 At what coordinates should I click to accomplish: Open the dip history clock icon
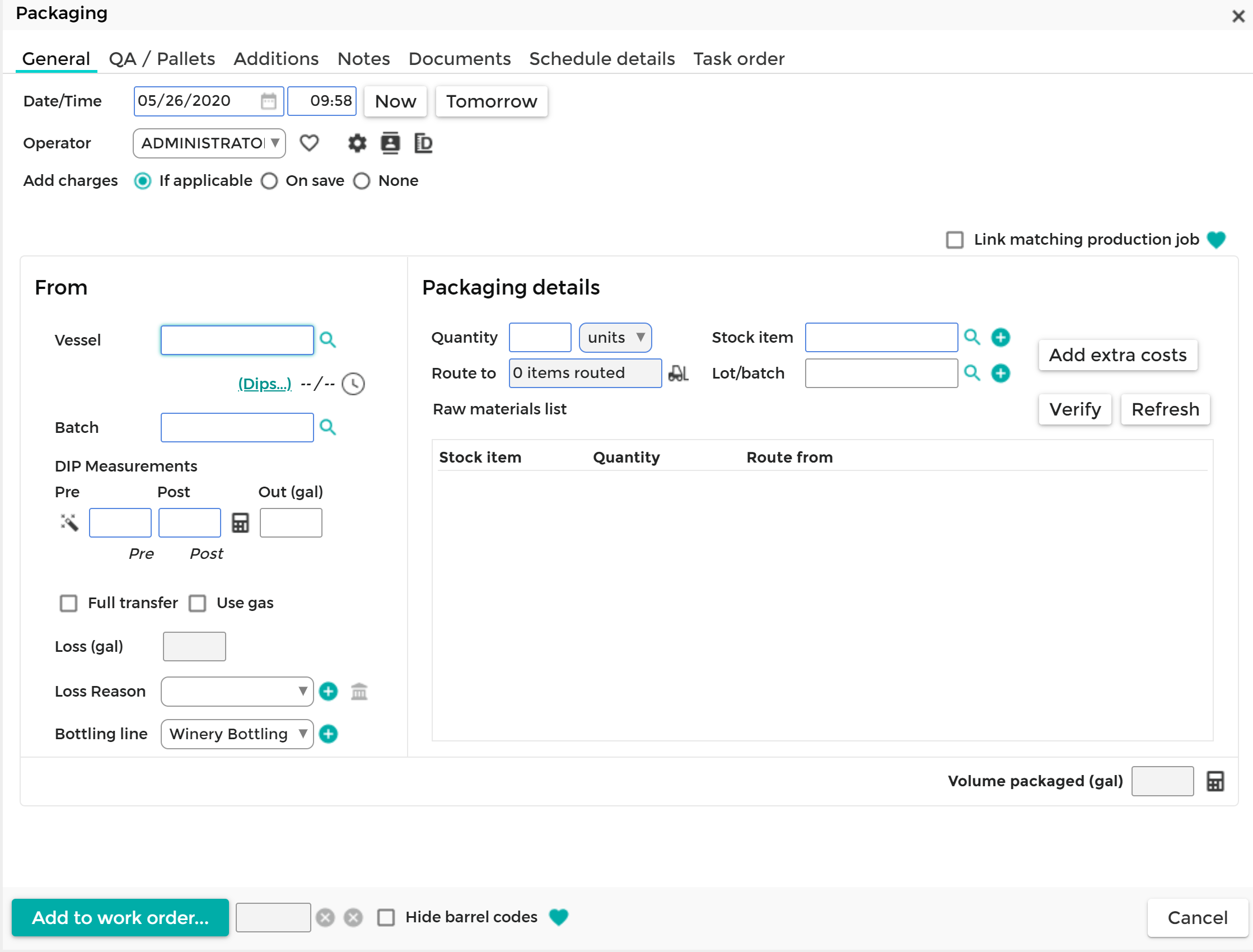353,384
